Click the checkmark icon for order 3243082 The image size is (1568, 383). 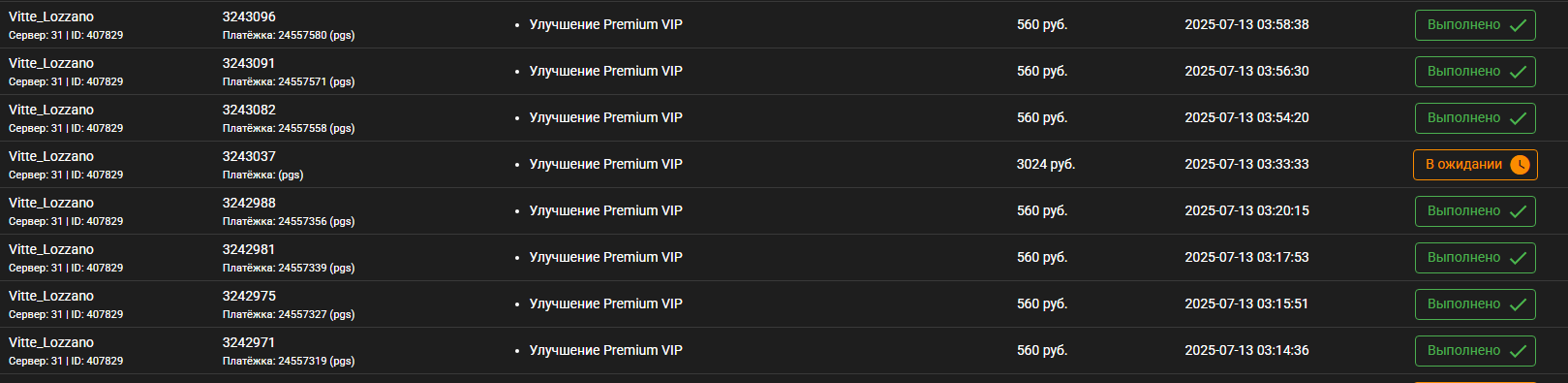1518,118
